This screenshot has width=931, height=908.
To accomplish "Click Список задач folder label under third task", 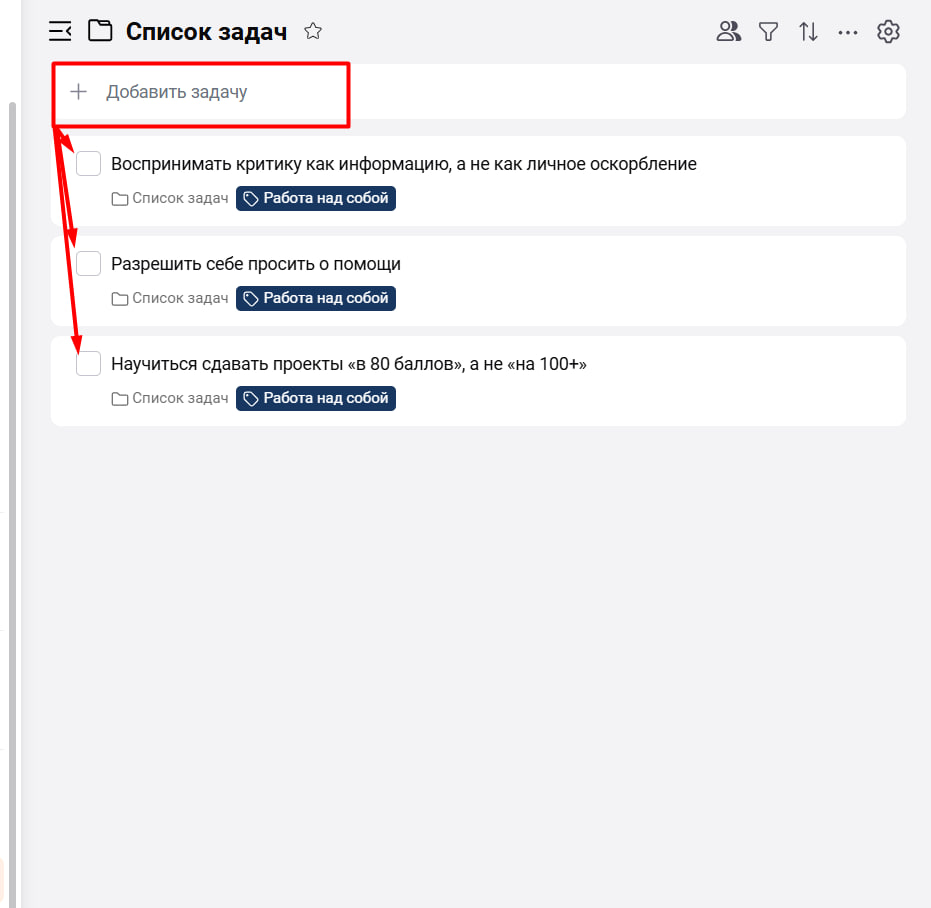I will (170, 399).
